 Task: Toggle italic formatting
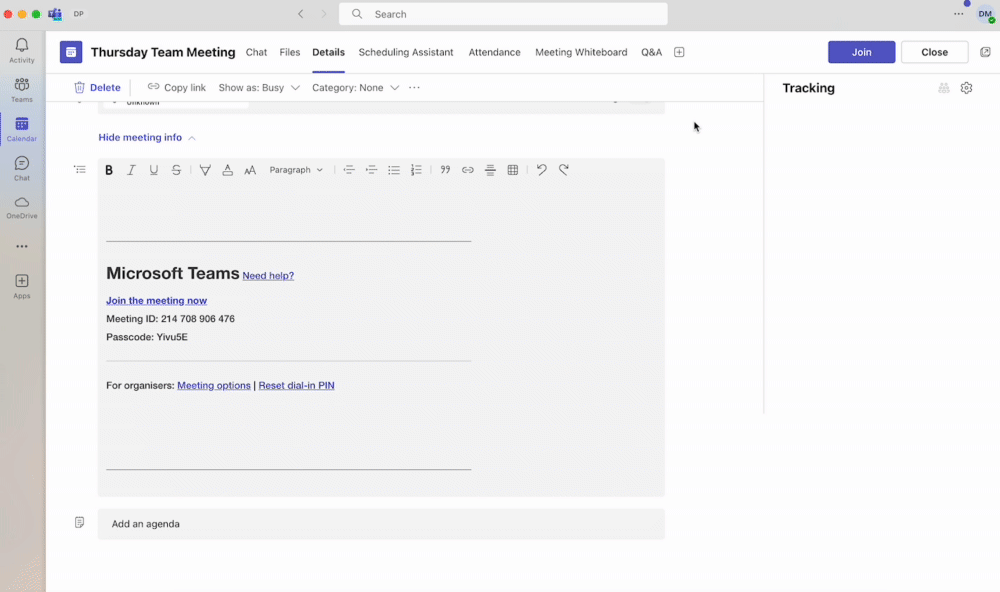(131, 170)
